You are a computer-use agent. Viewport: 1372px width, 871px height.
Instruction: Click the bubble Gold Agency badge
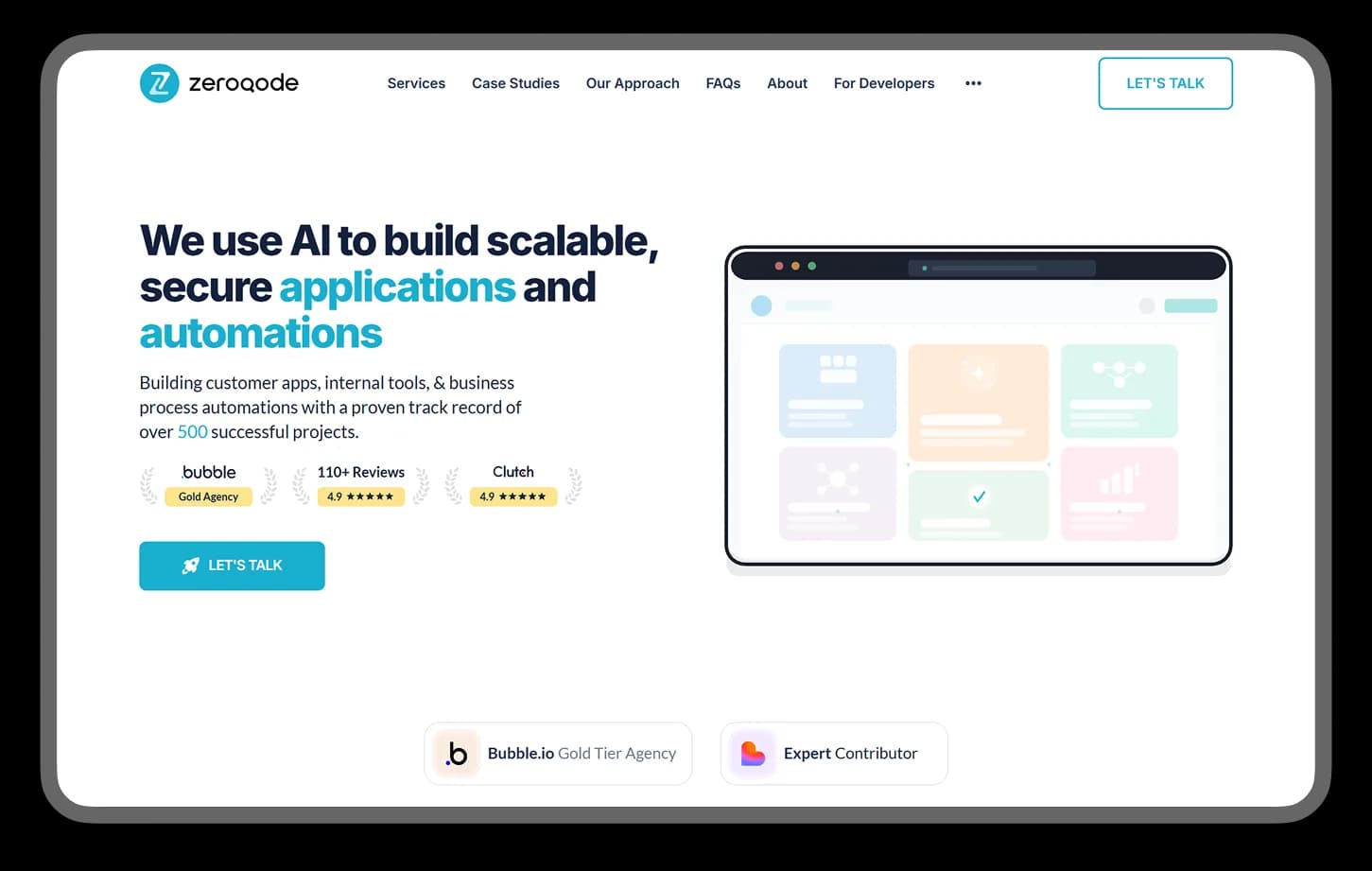pyautogui.click(x=209, y=485)
